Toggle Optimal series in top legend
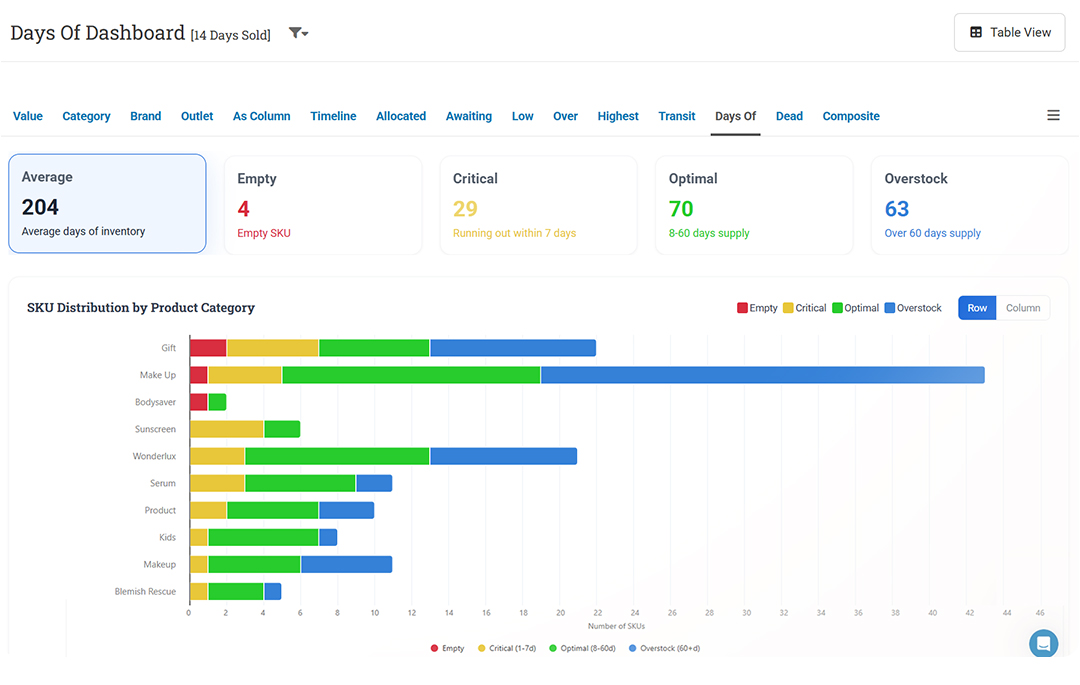1080x685 pixels. click(x=855, y=308)
